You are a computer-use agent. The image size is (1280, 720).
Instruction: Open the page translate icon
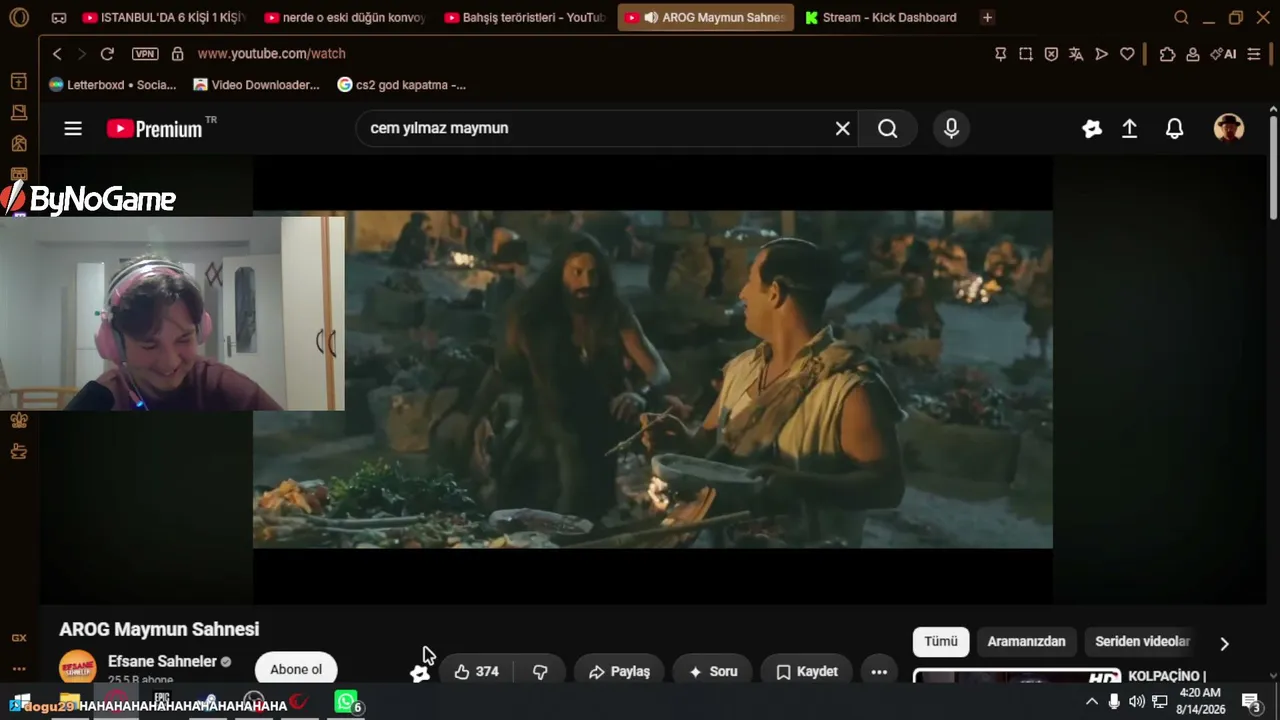coord(1076,54)
